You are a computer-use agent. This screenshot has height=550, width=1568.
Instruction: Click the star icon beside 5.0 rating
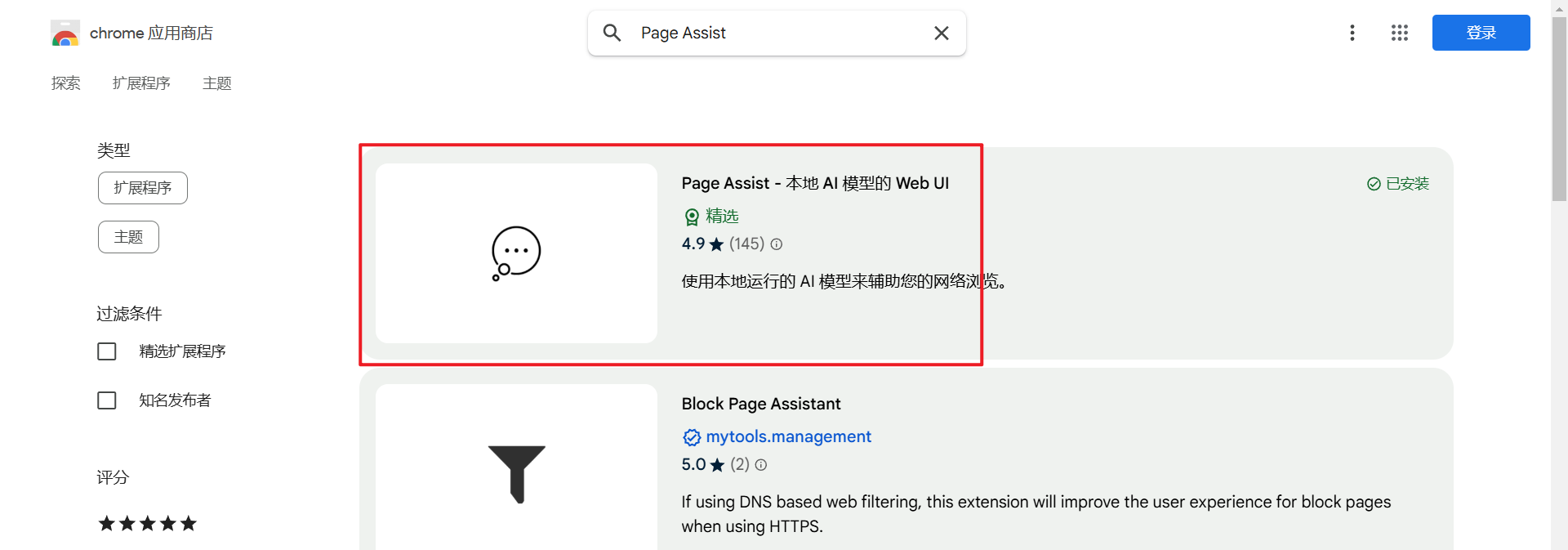click(x=717, y=465)
